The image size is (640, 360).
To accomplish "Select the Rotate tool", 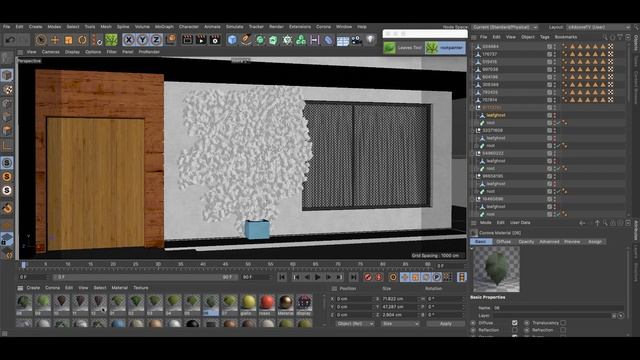I will (82, 40).
